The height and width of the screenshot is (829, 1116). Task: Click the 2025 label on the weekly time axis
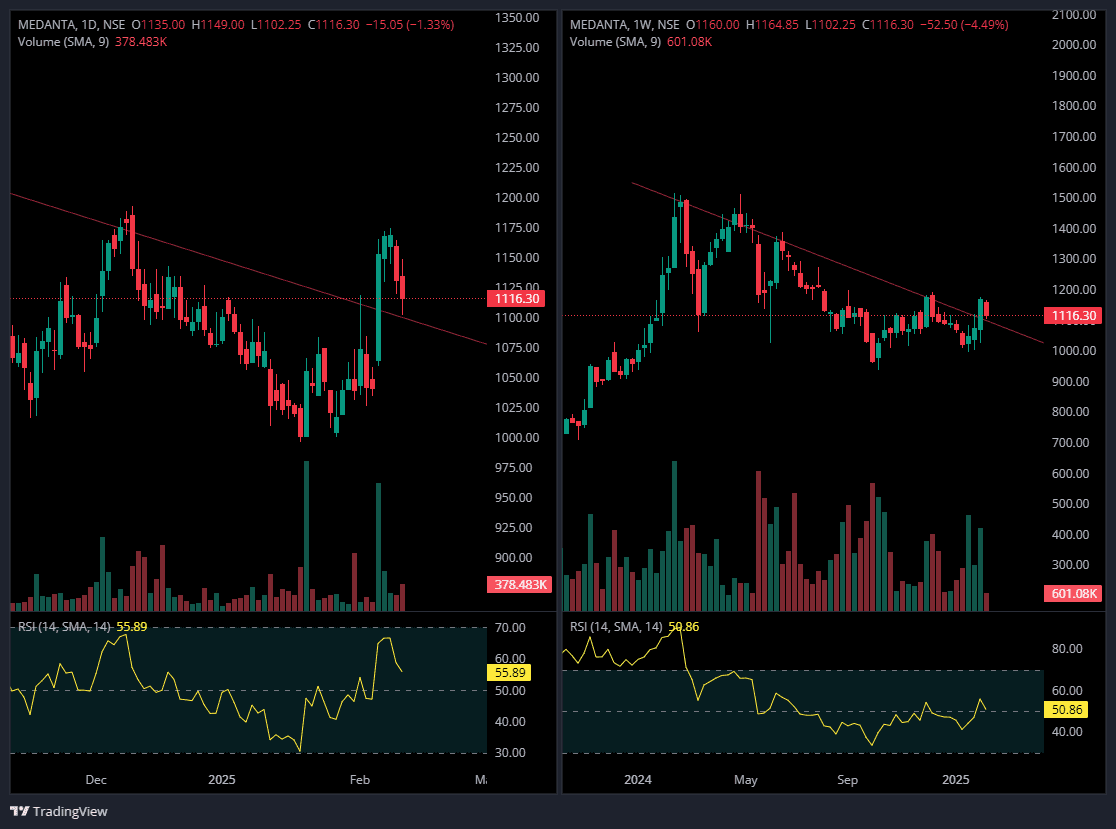click(956, 780)
